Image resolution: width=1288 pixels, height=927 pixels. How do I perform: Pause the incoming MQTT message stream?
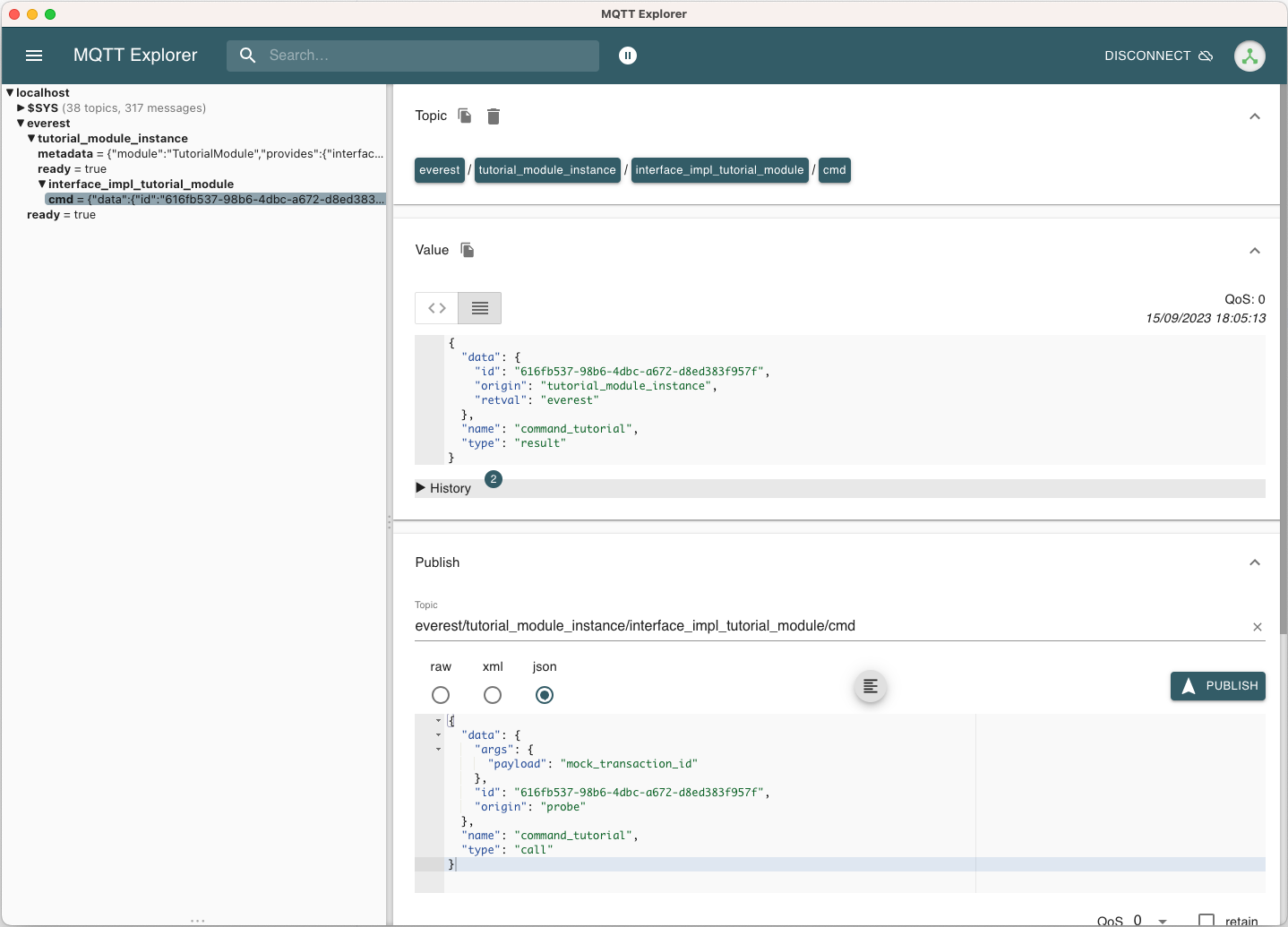tap(628, 56)
